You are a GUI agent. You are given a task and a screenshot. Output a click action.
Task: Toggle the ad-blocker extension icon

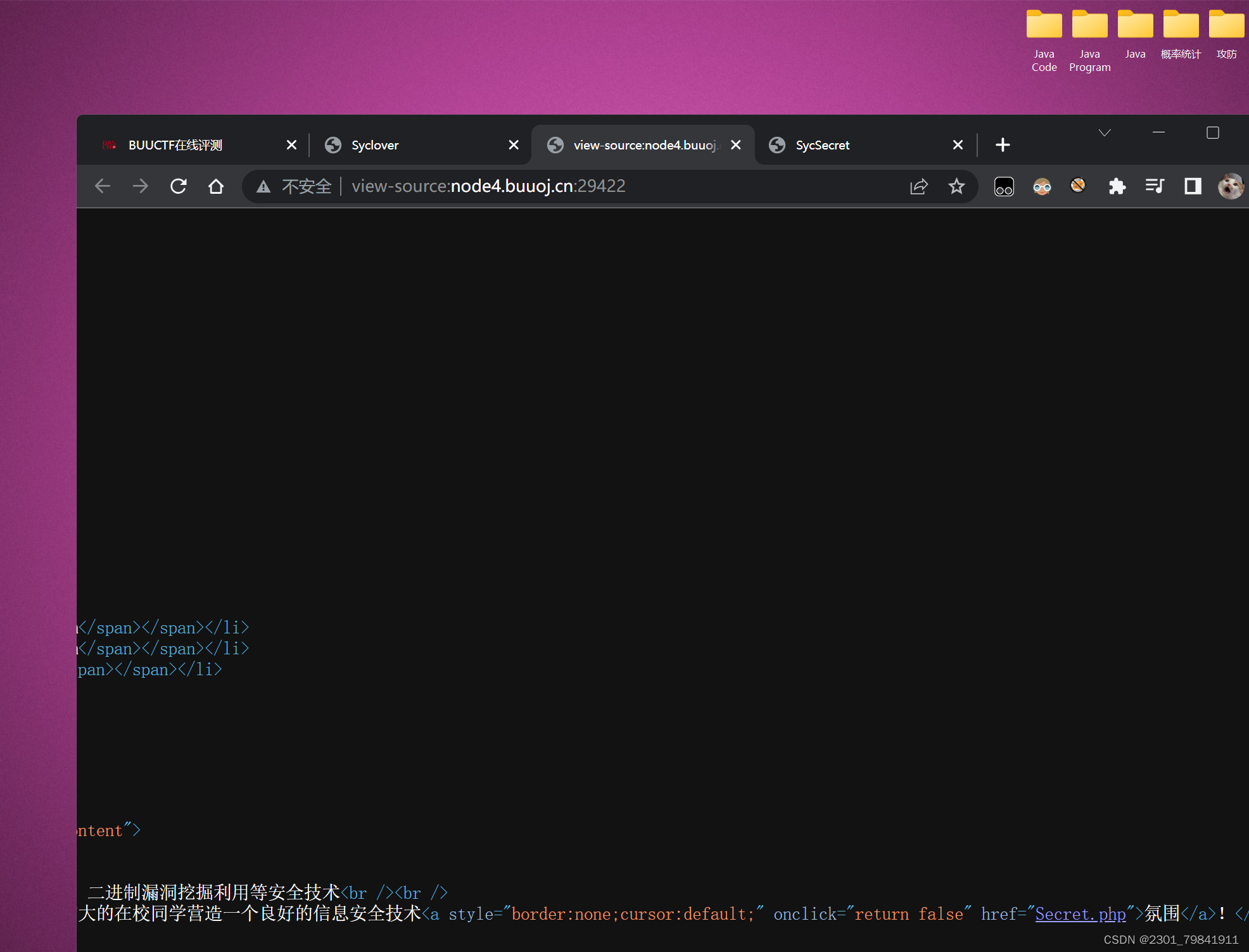[1077, 186]
